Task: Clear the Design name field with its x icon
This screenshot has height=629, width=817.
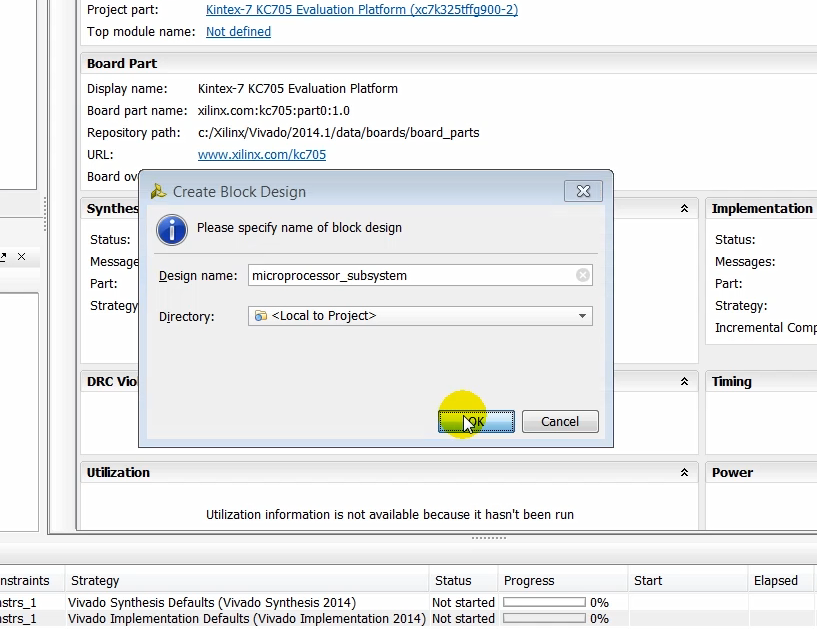Action: click(582, 275)
